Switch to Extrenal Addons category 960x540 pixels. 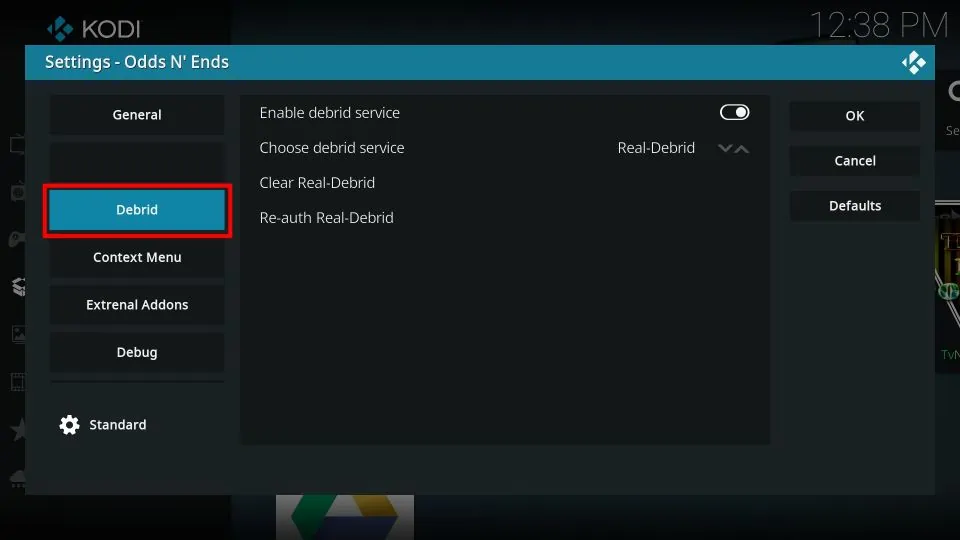[137, 304]
